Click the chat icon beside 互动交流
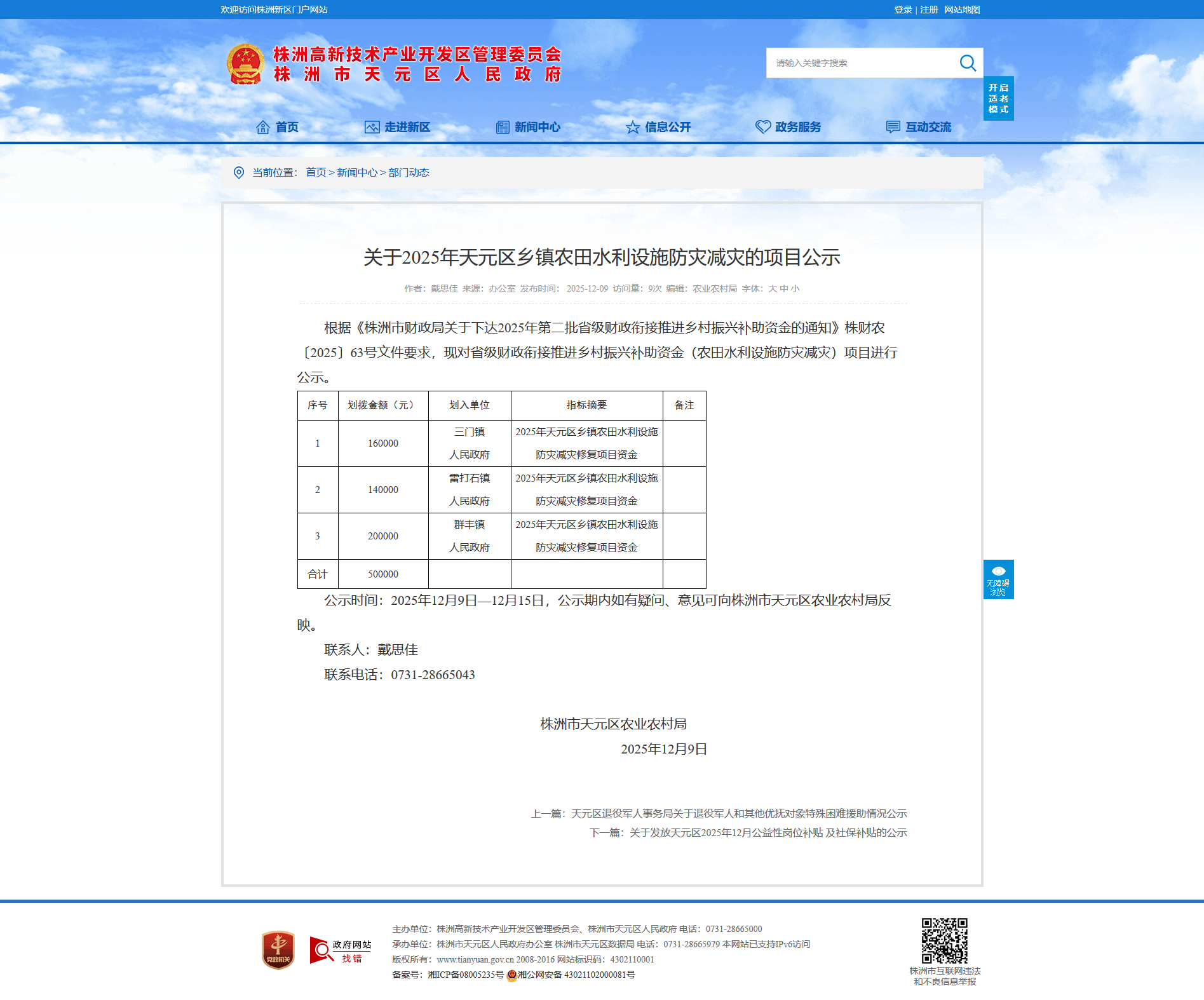 [893, 127]
